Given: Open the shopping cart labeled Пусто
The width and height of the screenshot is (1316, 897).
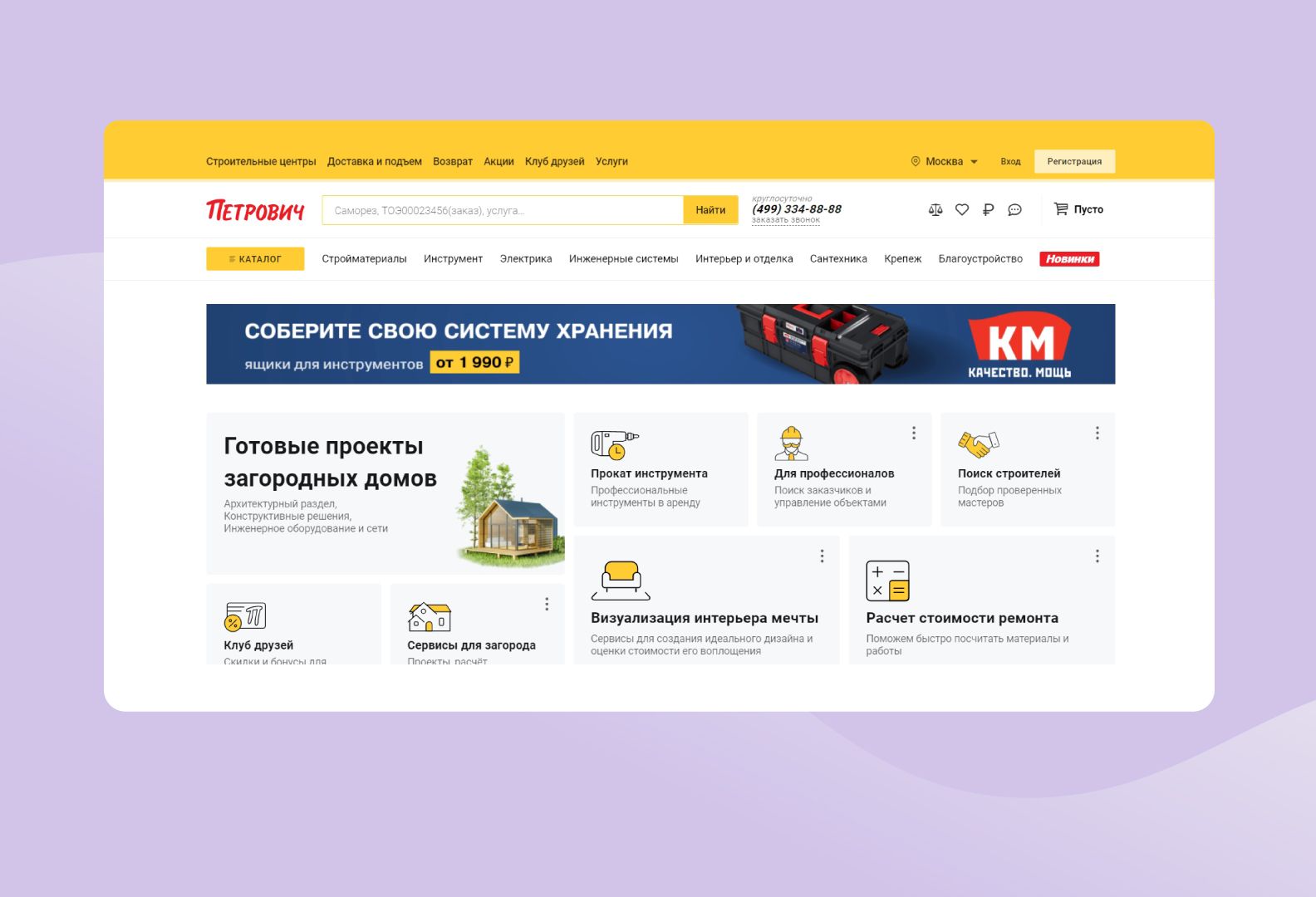Looking at the screenshot, I should [1078, 209].
